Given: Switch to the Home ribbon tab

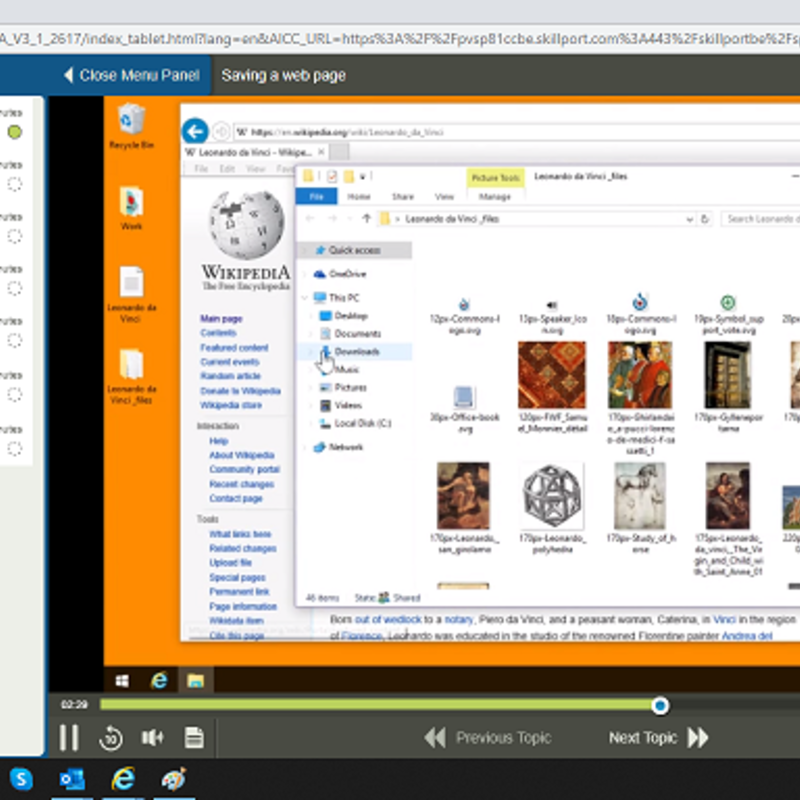Looking at the screenshot, I should click(x=359, y=196).
